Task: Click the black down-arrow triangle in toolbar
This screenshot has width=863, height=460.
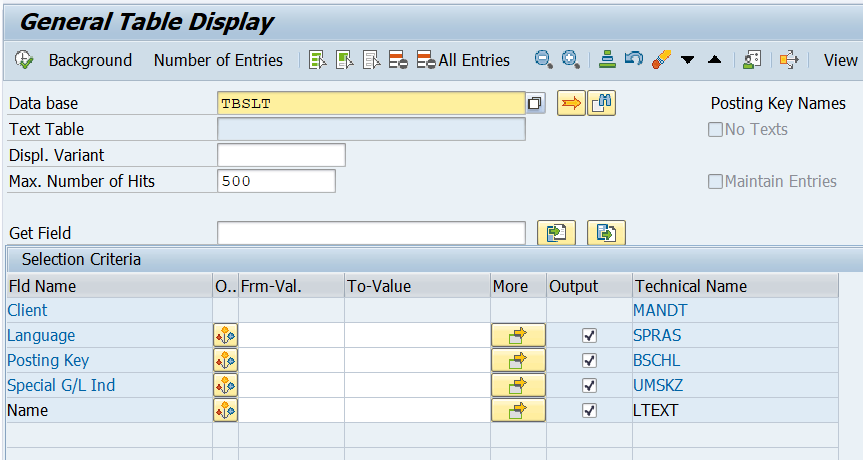Action: click(x=687, y=60)
